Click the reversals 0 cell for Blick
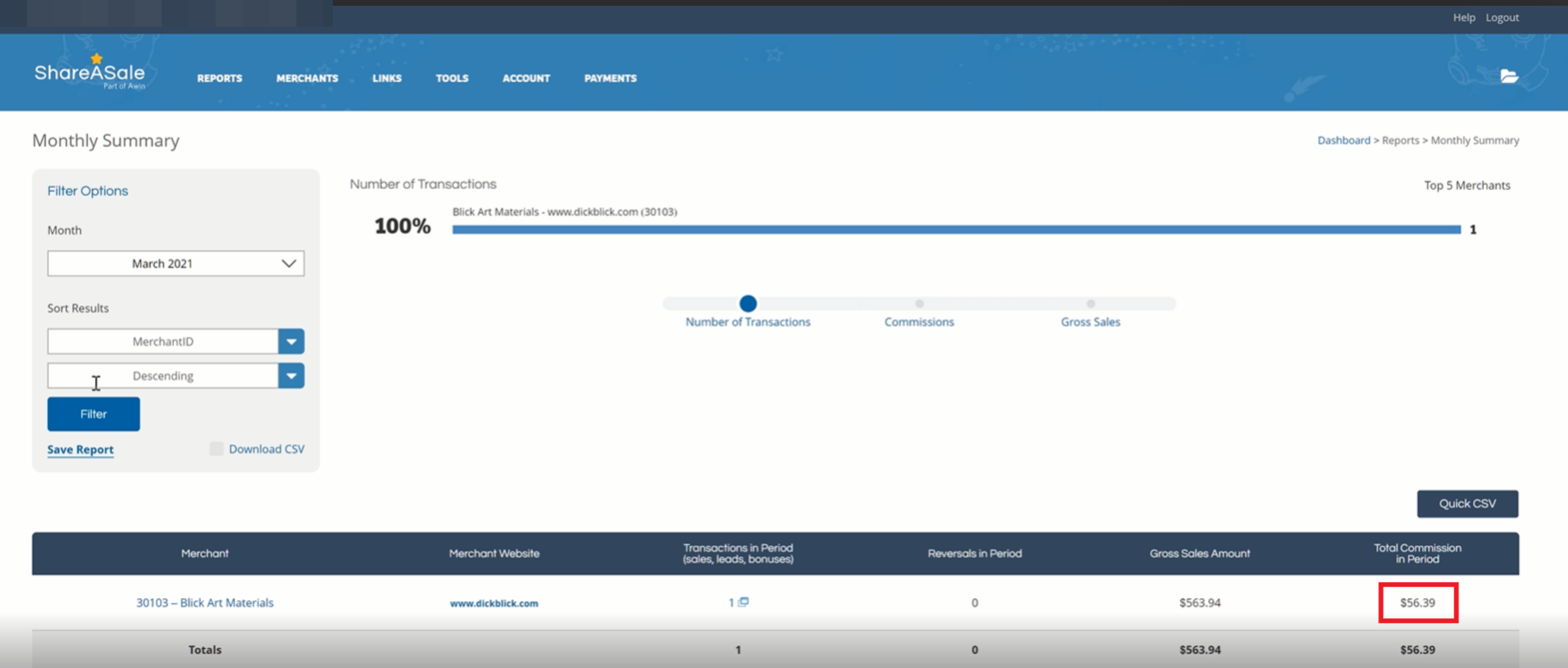Screen dimensions: 1568x668 pos(974,603)
